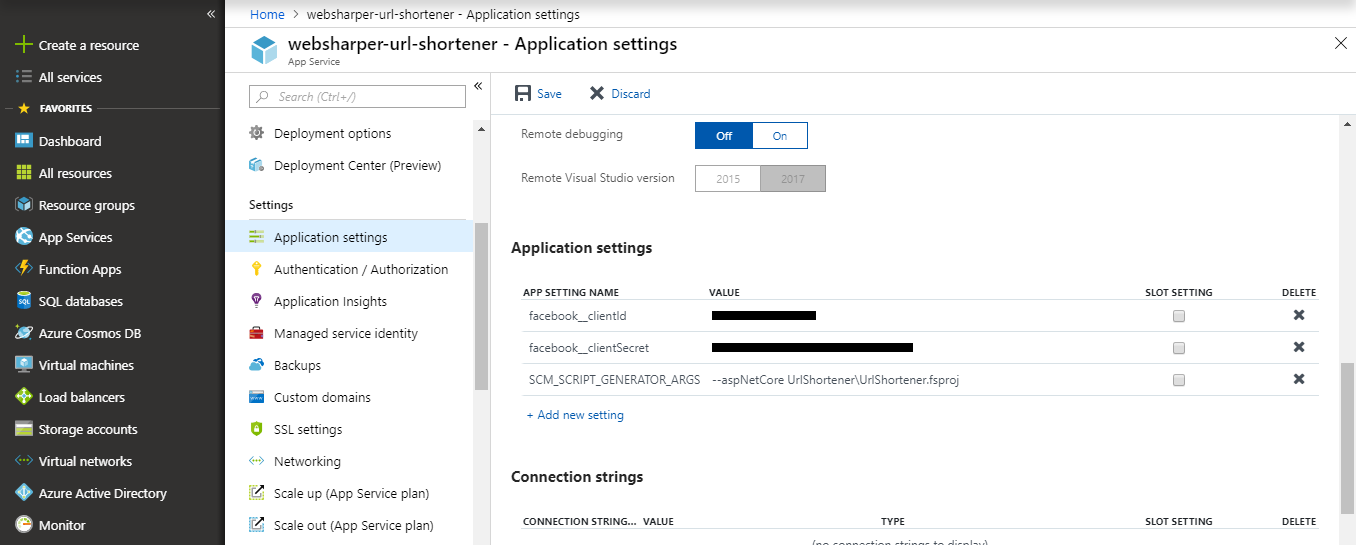This screenshot has height=545, width=1356.
Task: Click the Application Insights lightbulb icon
Action: (256, 301)
